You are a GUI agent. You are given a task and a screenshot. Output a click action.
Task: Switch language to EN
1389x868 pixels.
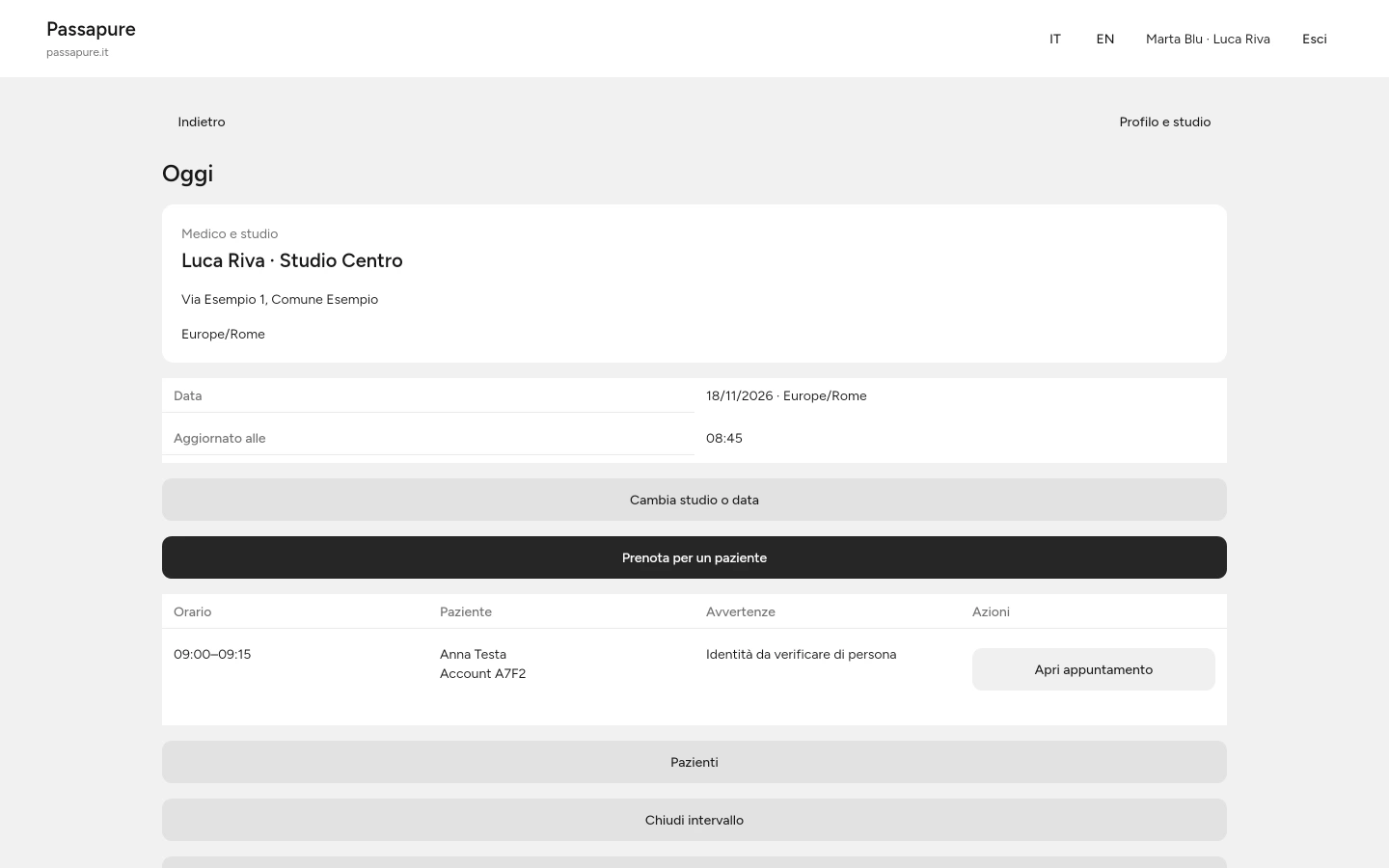pos(1105,39)
